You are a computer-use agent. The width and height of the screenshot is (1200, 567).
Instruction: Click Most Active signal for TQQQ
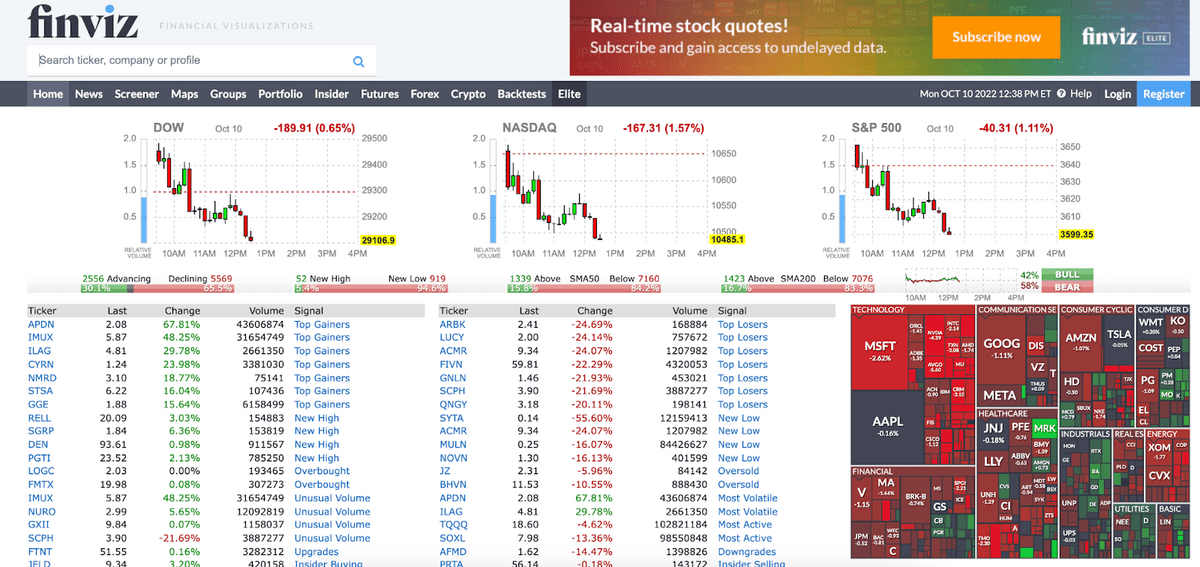pos(745,524)
